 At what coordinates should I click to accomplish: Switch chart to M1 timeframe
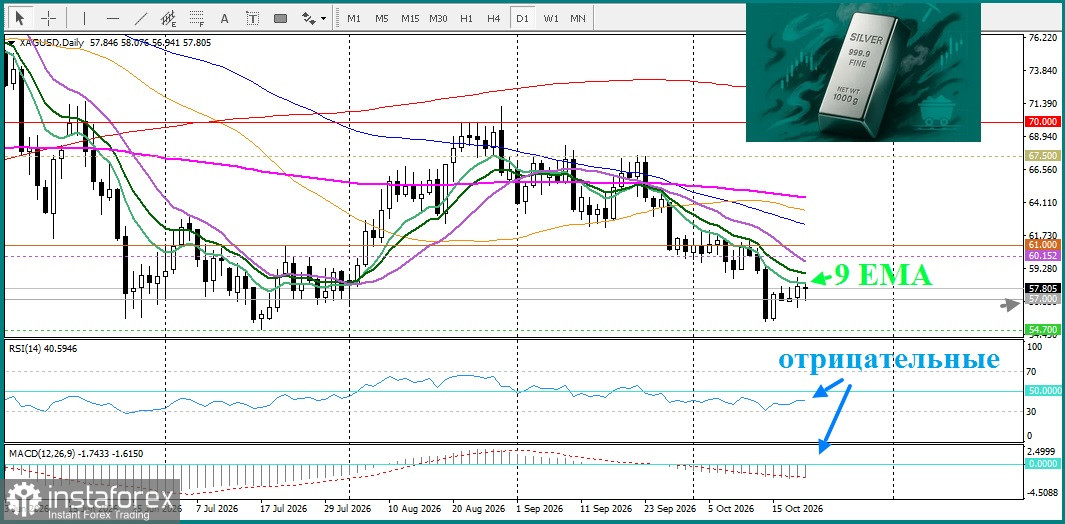354,18
